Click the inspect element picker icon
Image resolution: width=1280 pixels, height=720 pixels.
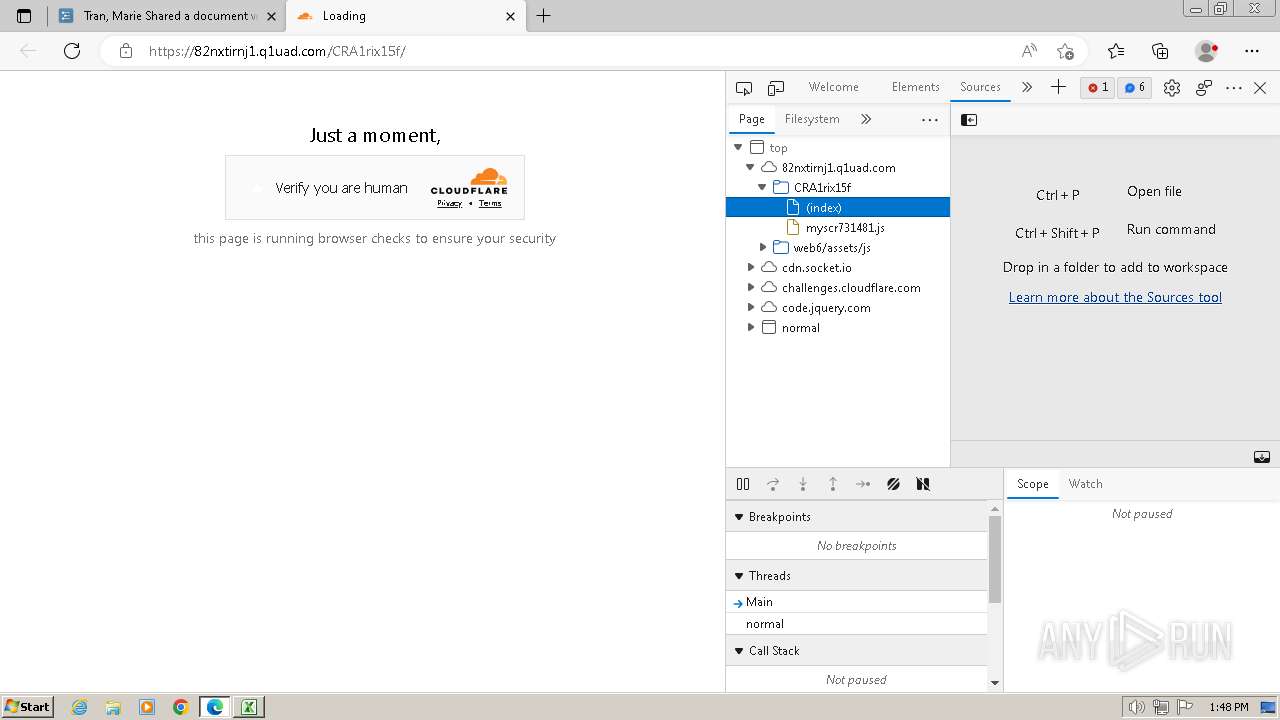[x=743, y=88]
